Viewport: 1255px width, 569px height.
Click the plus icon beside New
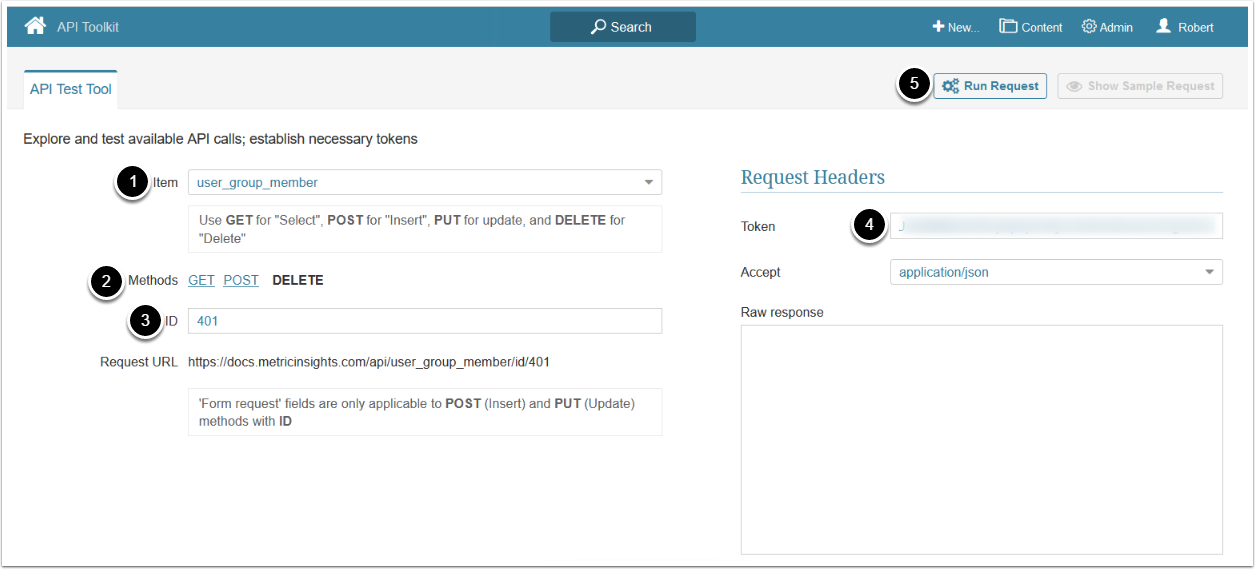click(x=938, y=27)
